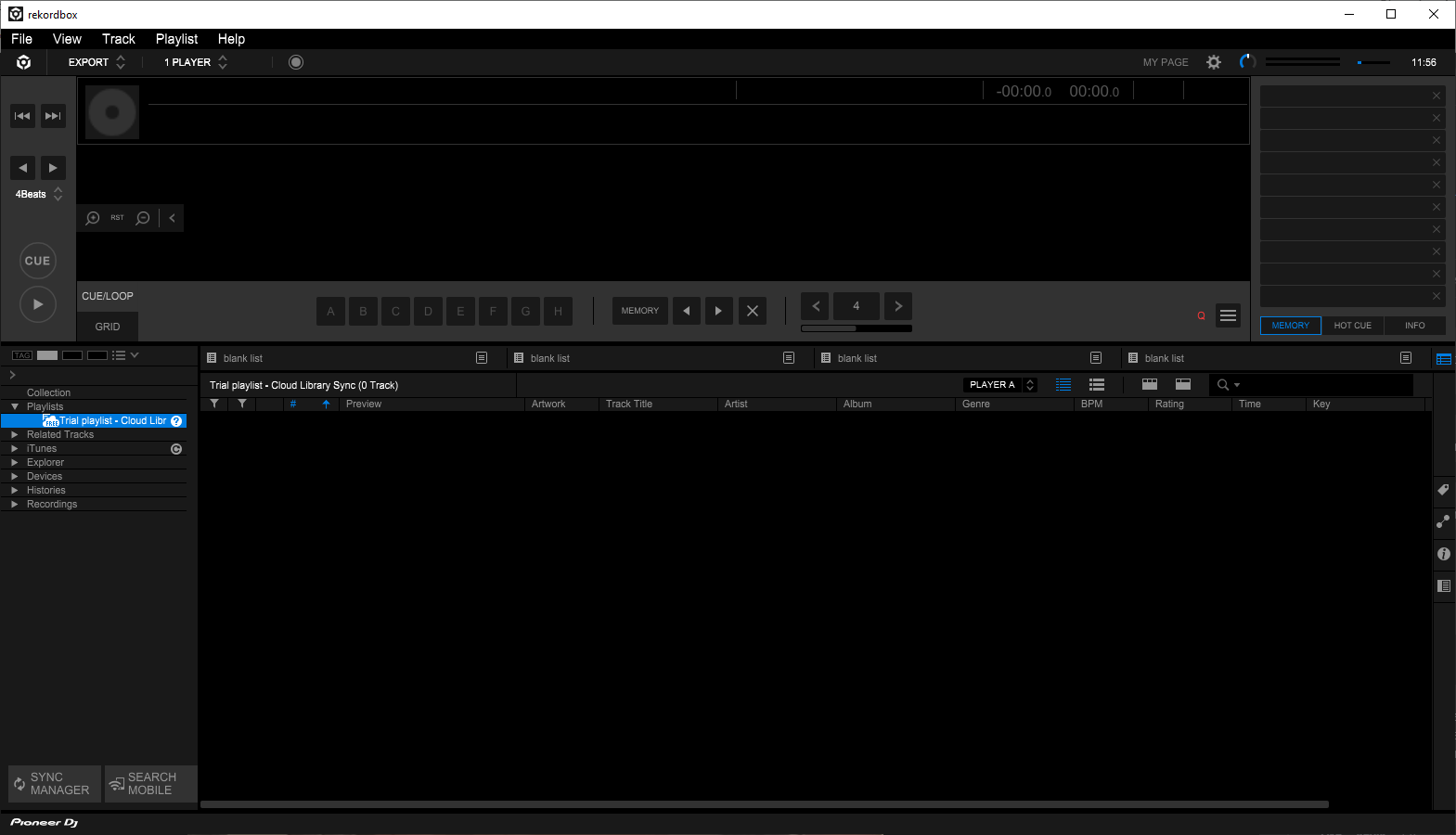Open the PLAYER A dropdown
The height and width of the screenshot is (835, 1456).
(1000, 385)
